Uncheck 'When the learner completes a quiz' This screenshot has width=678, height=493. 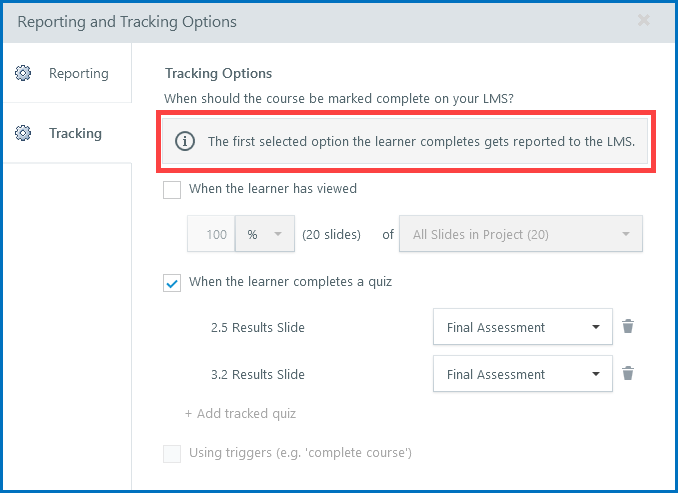pos(172,283)
